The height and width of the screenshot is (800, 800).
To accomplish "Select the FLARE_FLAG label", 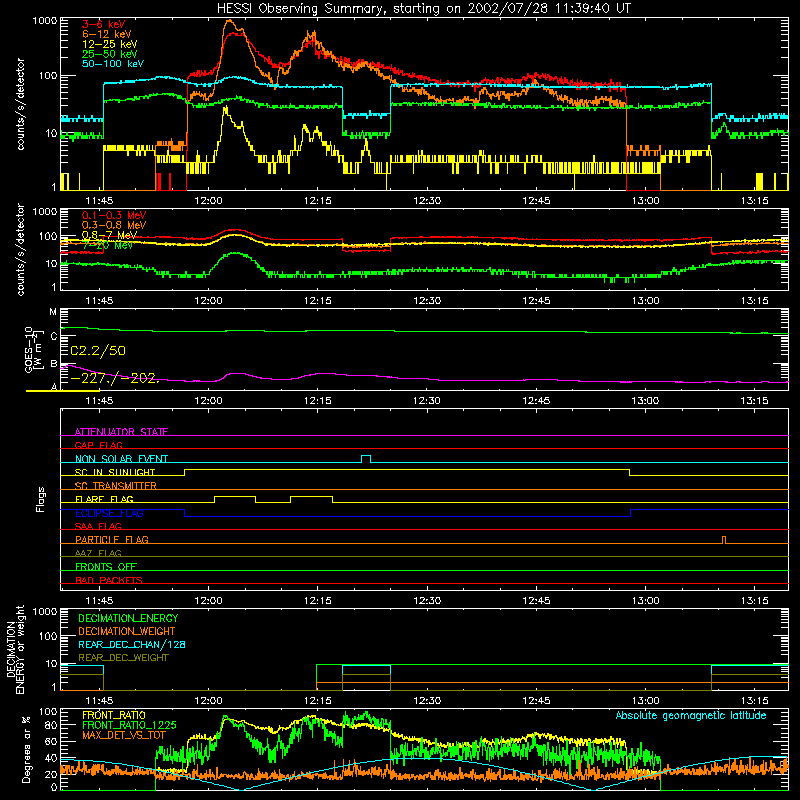I will point(104,499).
